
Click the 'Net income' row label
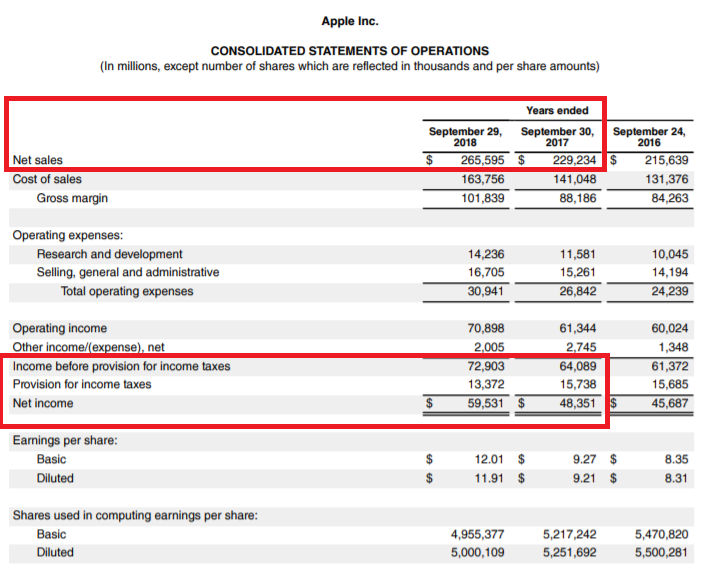(x=43, y=403)
